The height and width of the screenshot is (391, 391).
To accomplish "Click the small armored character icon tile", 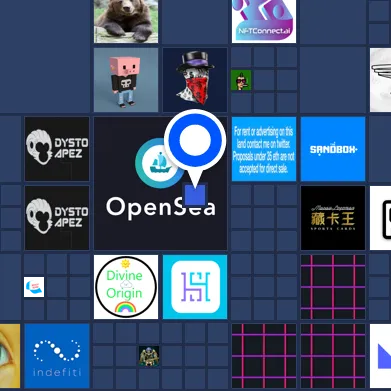I will [x=149, y=356].
